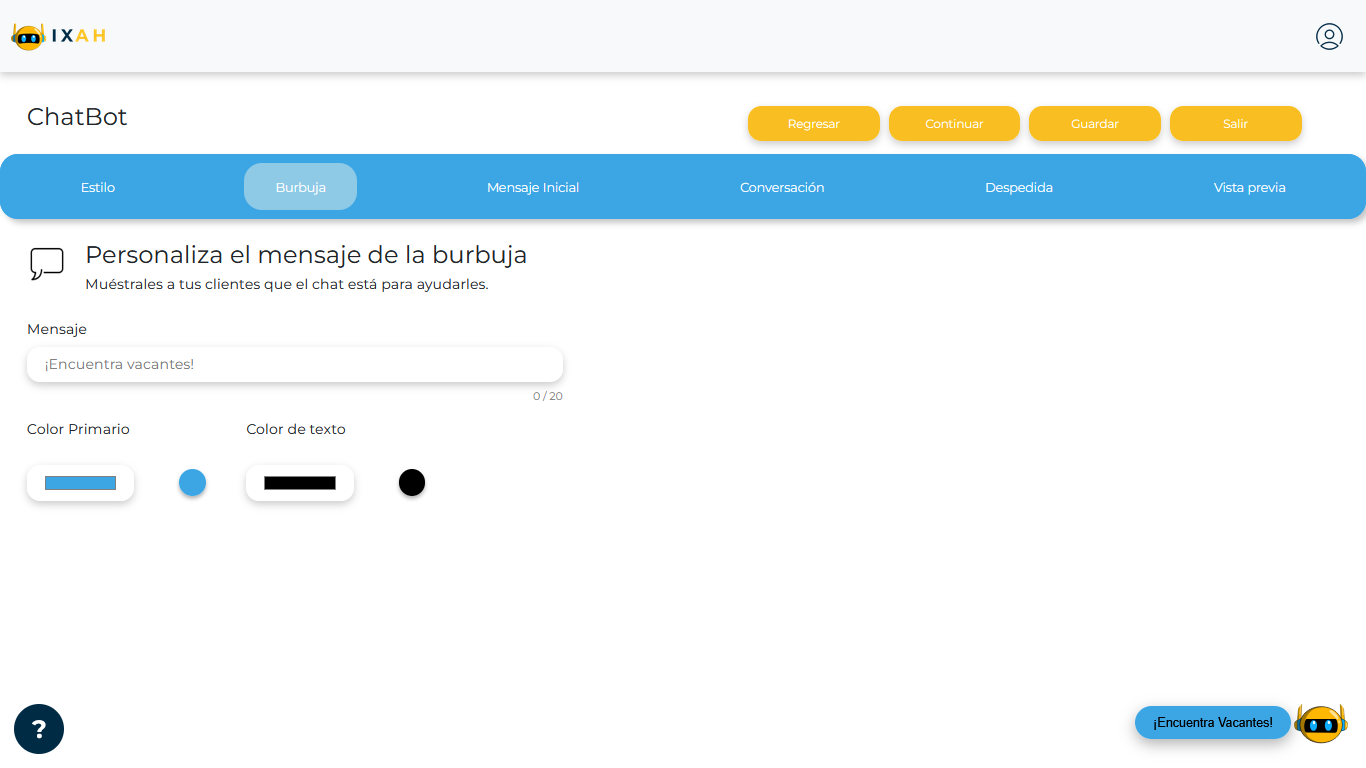Open the help question mark button

[39, 729]
